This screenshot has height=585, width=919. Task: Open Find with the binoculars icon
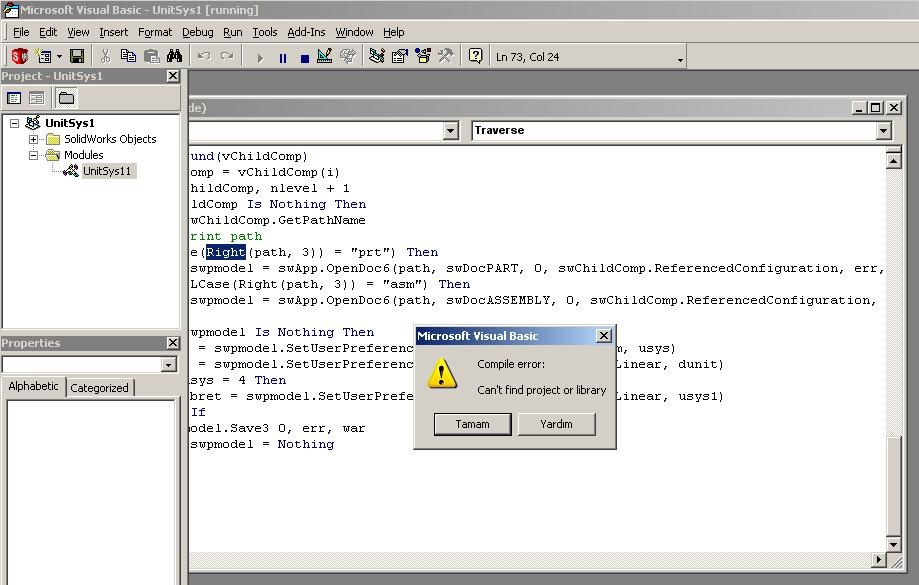pyautogui.click(x=174, y=56)
